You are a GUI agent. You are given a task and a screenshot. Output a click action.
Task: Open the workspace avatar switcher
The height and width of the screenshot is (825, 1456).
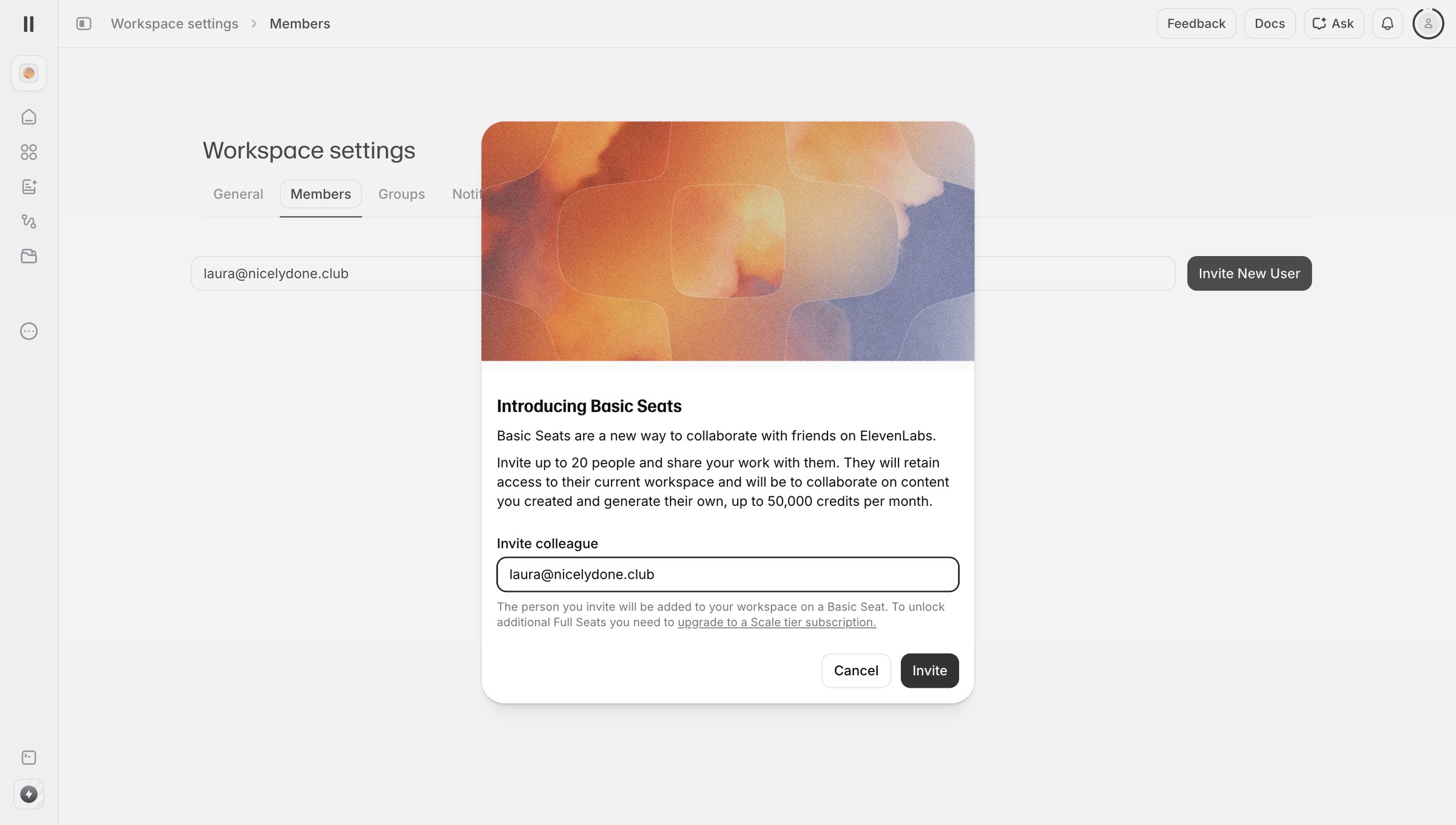[29, 73]
